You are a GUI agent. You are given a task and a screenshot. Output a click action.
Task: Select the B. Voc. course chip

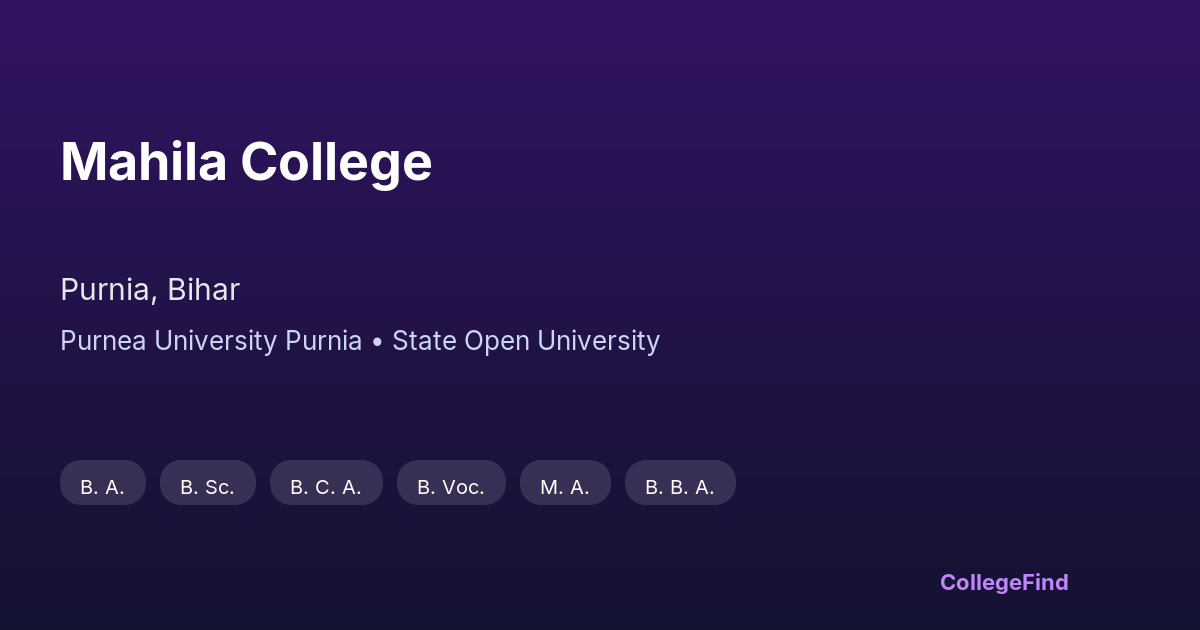(451, 487)
